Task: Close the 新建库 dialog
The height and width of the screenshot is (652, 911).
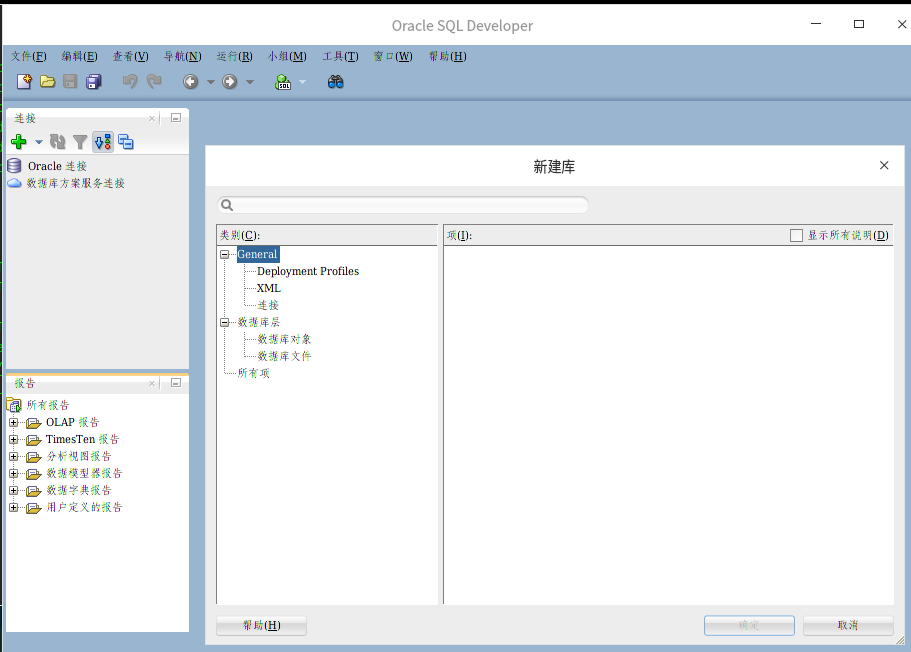Action: tap(884, 166)
